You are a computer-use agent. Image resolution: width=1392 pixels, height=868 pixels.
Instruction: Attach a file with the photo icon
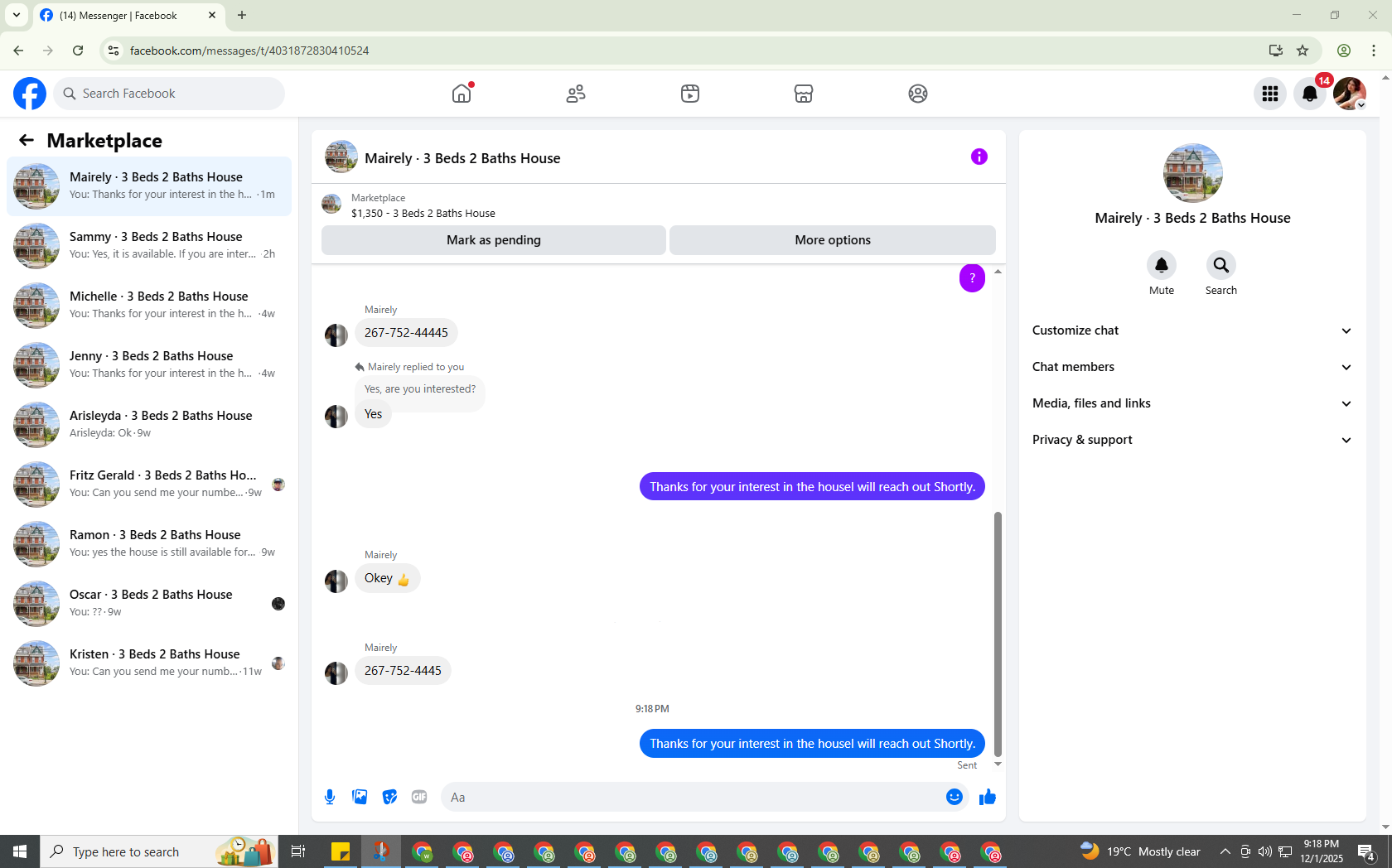pos(360,797)
